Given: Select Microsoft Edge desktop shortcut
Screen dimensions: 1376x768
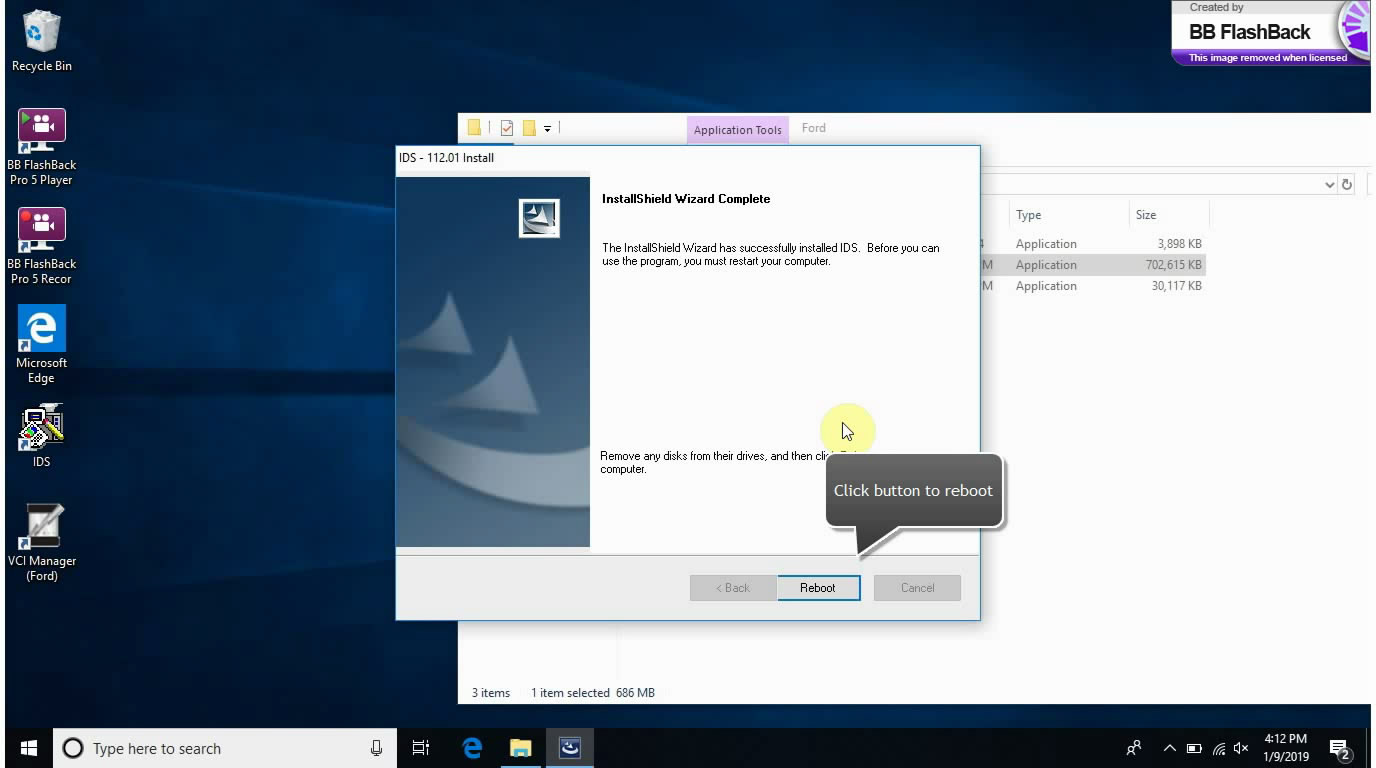Looking at the screenshot, I should click(x=41, y=345).
